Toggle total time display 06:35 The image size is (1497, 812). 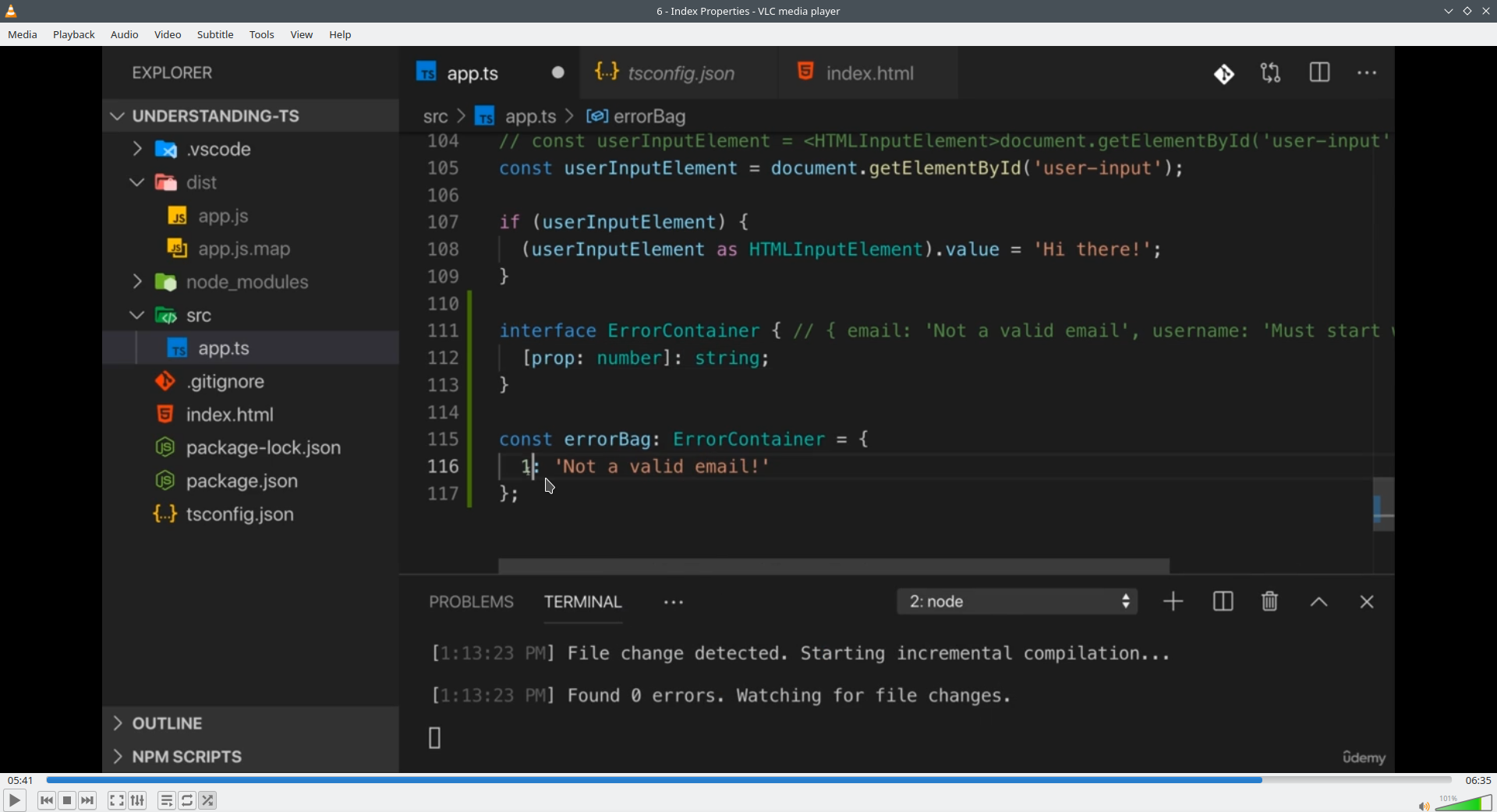point(1478,780)
